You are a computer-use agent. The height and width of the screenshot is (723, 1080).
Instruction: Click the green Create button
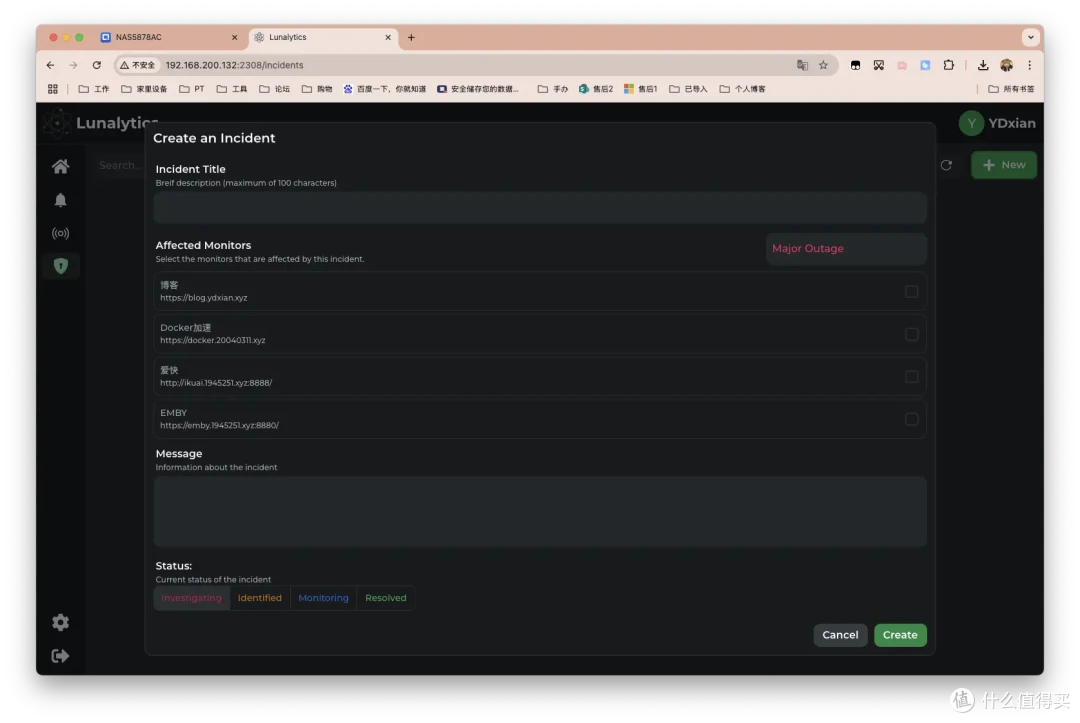coord(900,635)
